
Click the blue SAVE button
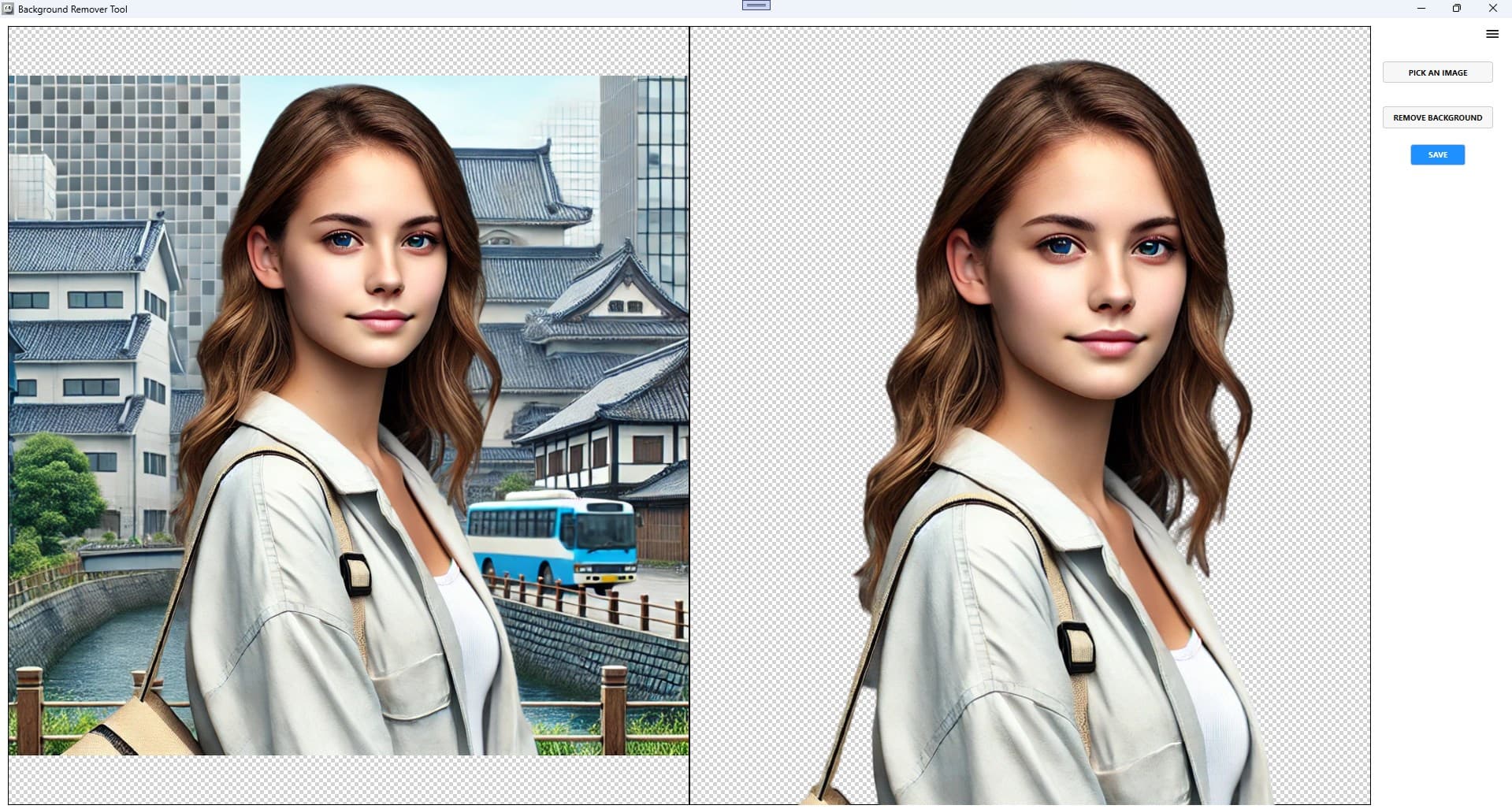(x=1436, y=154)
